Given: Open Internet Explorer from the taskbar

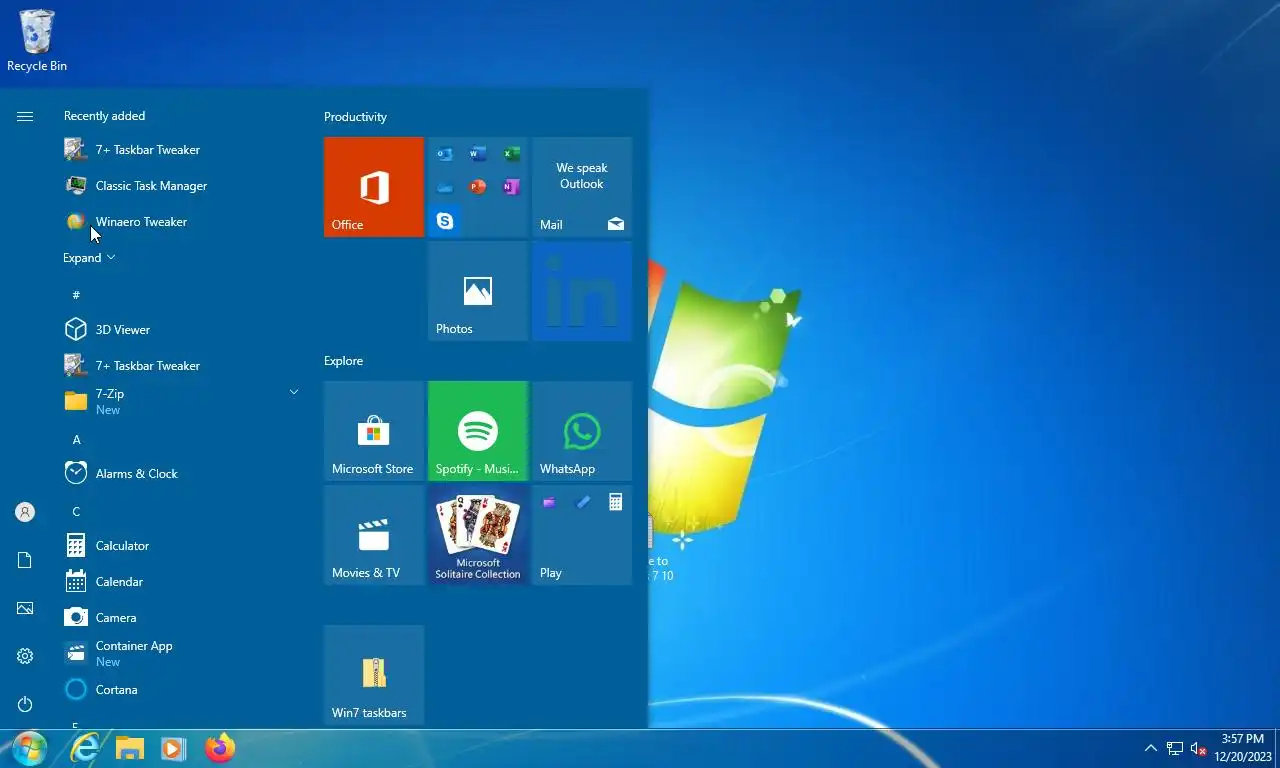Looking at the screenshot, I should click(x=85, y=748).
